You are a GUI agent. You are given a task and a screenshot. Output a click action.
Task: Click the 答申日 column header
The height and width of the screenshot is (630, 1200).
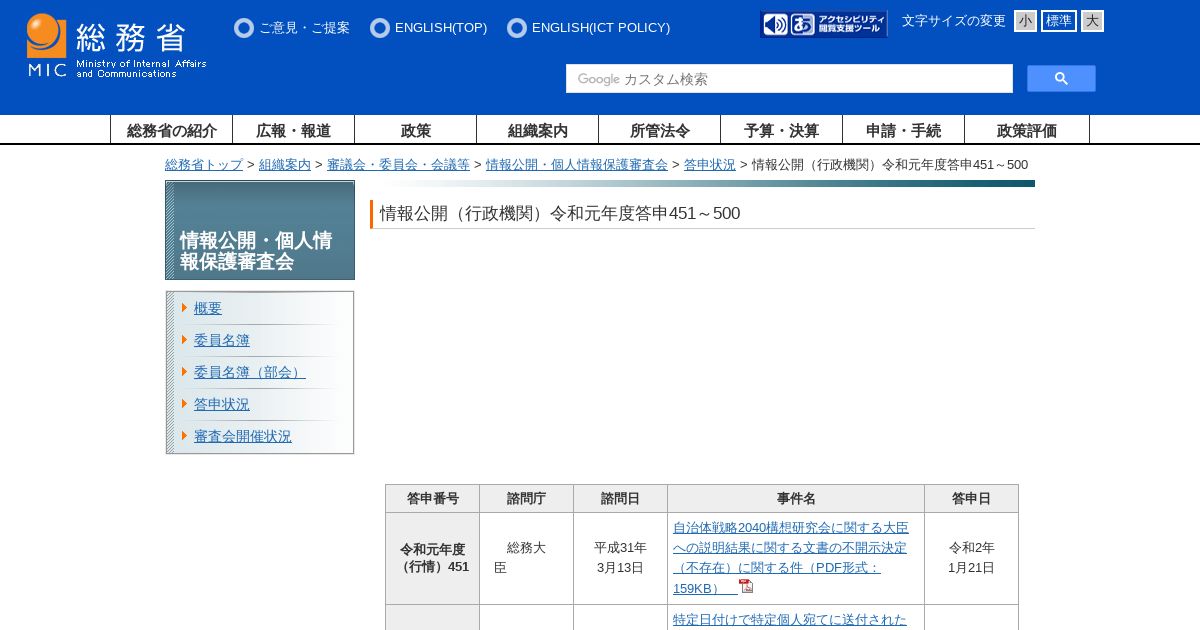coord(972,499)
